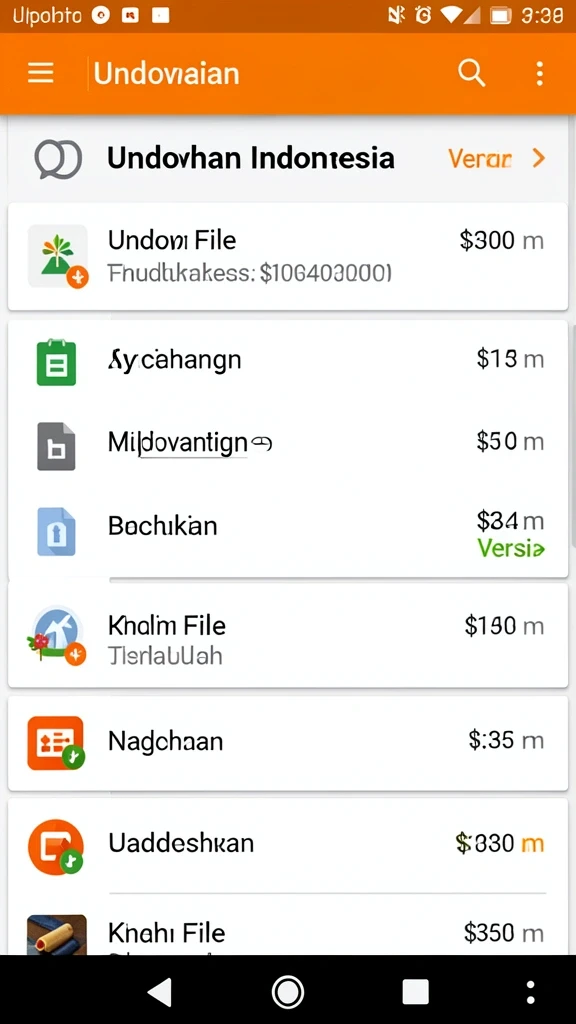Tap the blue file icon for Bochikan
Screen dimensions: 576x1024
(x=56, y=532)
